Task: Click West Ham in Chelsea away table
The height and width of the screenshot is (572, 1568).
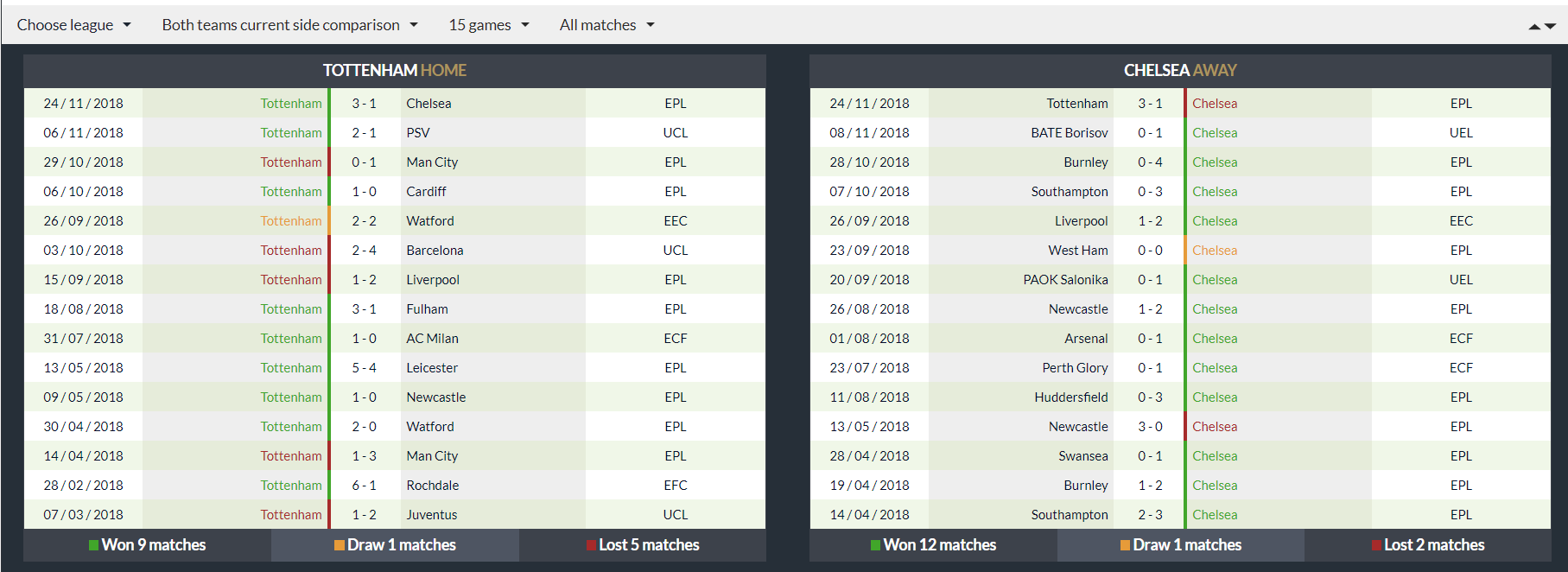Action: point(1078,251)
